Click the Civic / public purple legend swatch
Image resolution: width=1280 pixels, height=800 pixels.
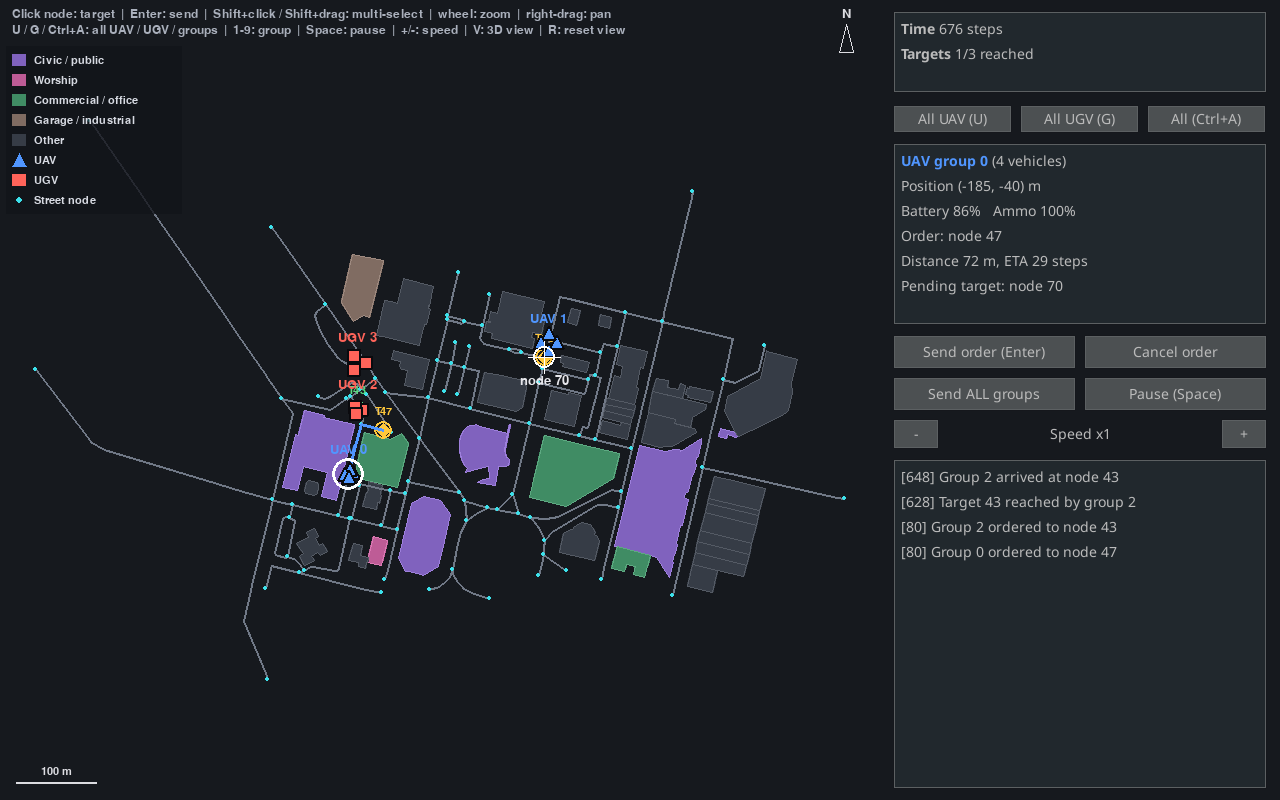click(x=19, y=60)
